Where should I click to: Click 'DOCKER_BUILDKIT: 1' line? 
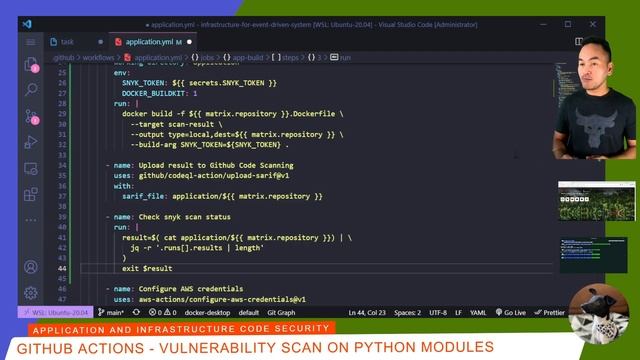pos(159,93)
